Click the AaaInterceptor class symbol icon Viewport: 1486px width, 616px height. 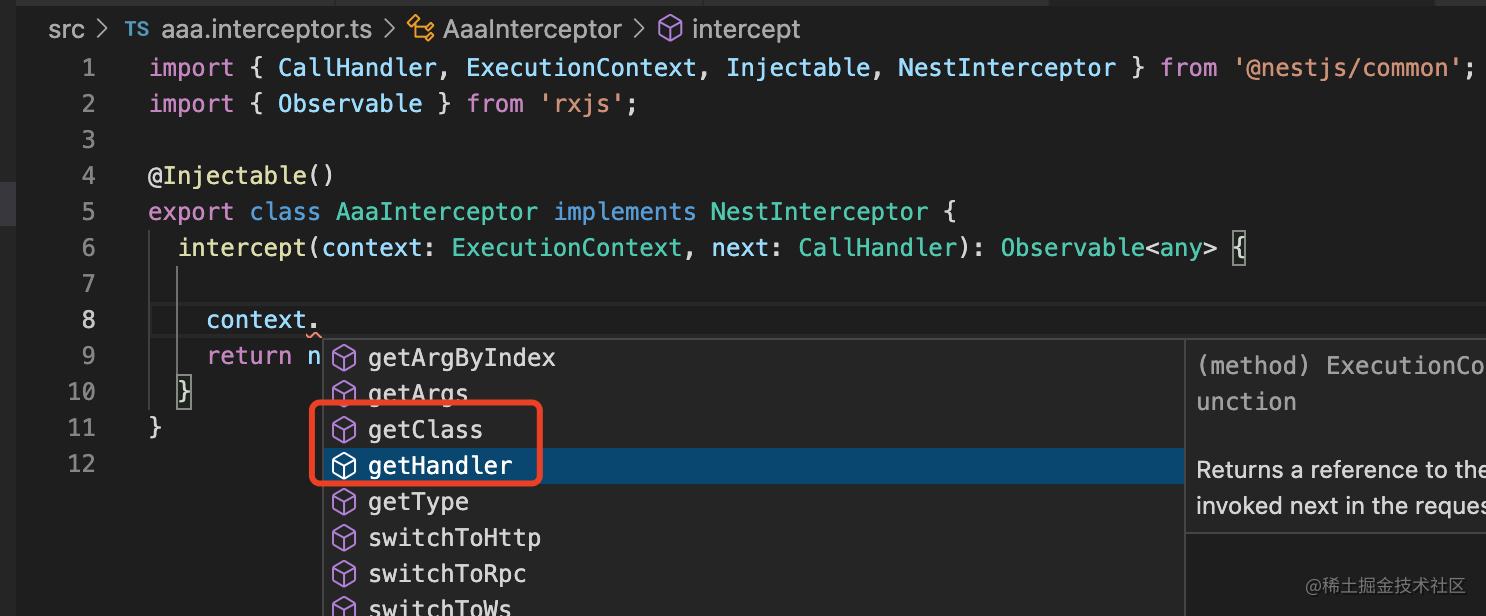(421, 30)
